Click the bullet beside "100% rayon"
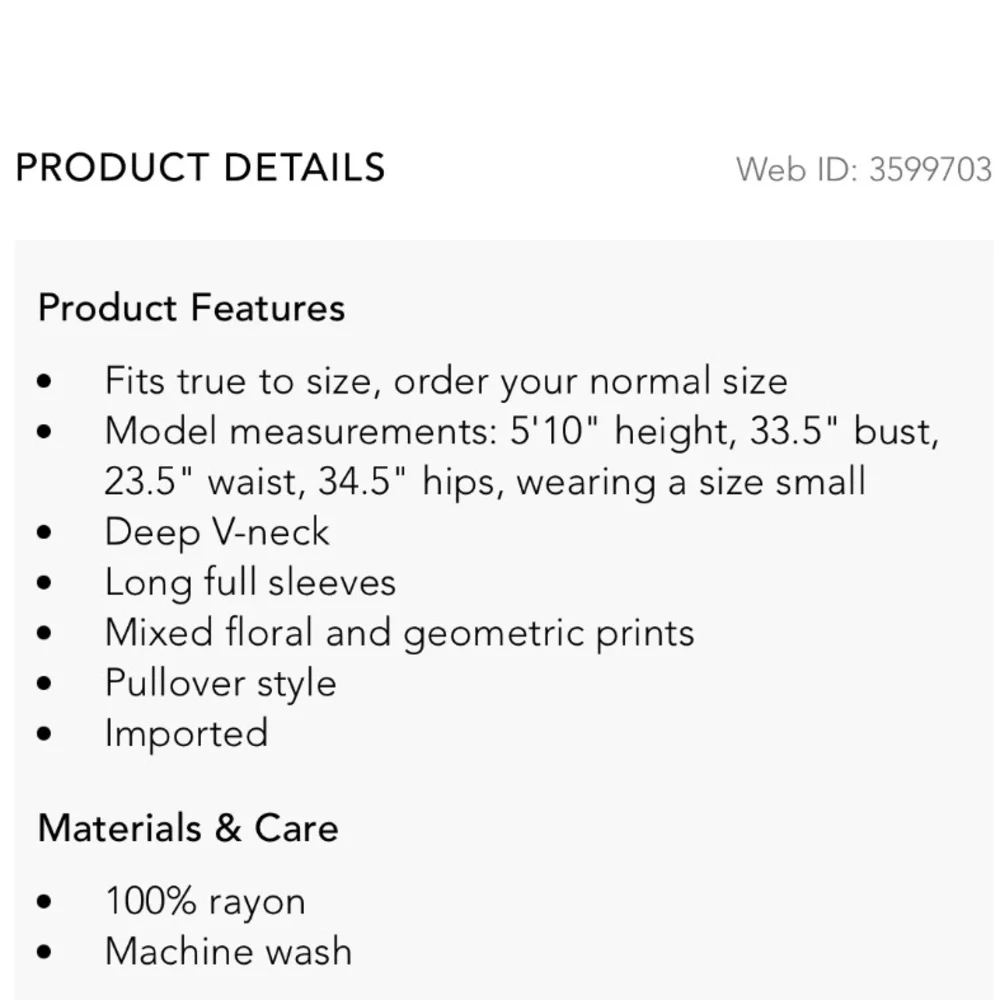This screenshot has width=1000, height=1000. click(44, 903)
